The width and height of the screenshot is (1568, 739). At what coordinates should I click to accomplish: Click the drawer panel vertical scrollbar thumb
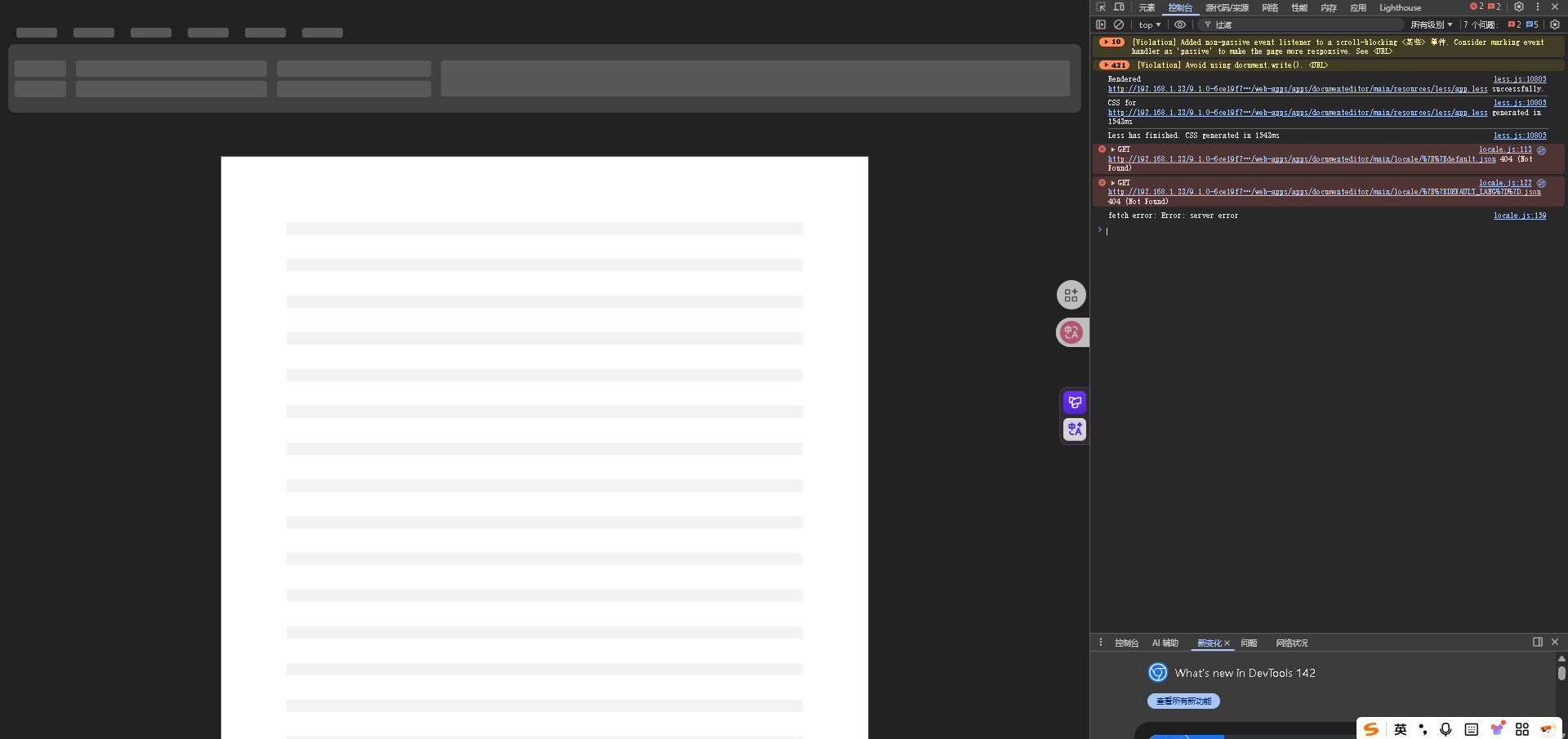click(x=1561, y=673)
